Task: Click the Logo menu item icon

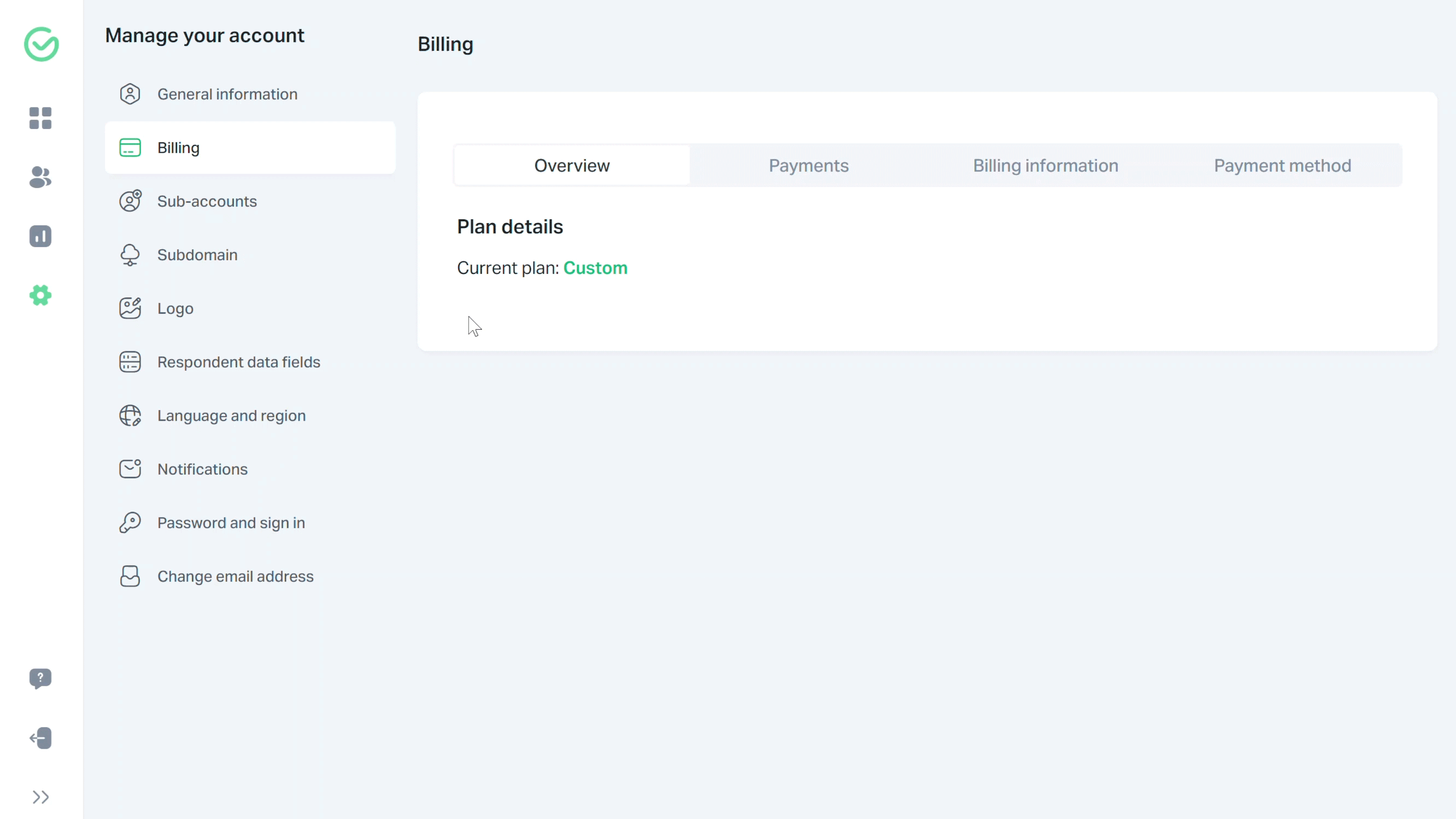Action: click(130, 308)
